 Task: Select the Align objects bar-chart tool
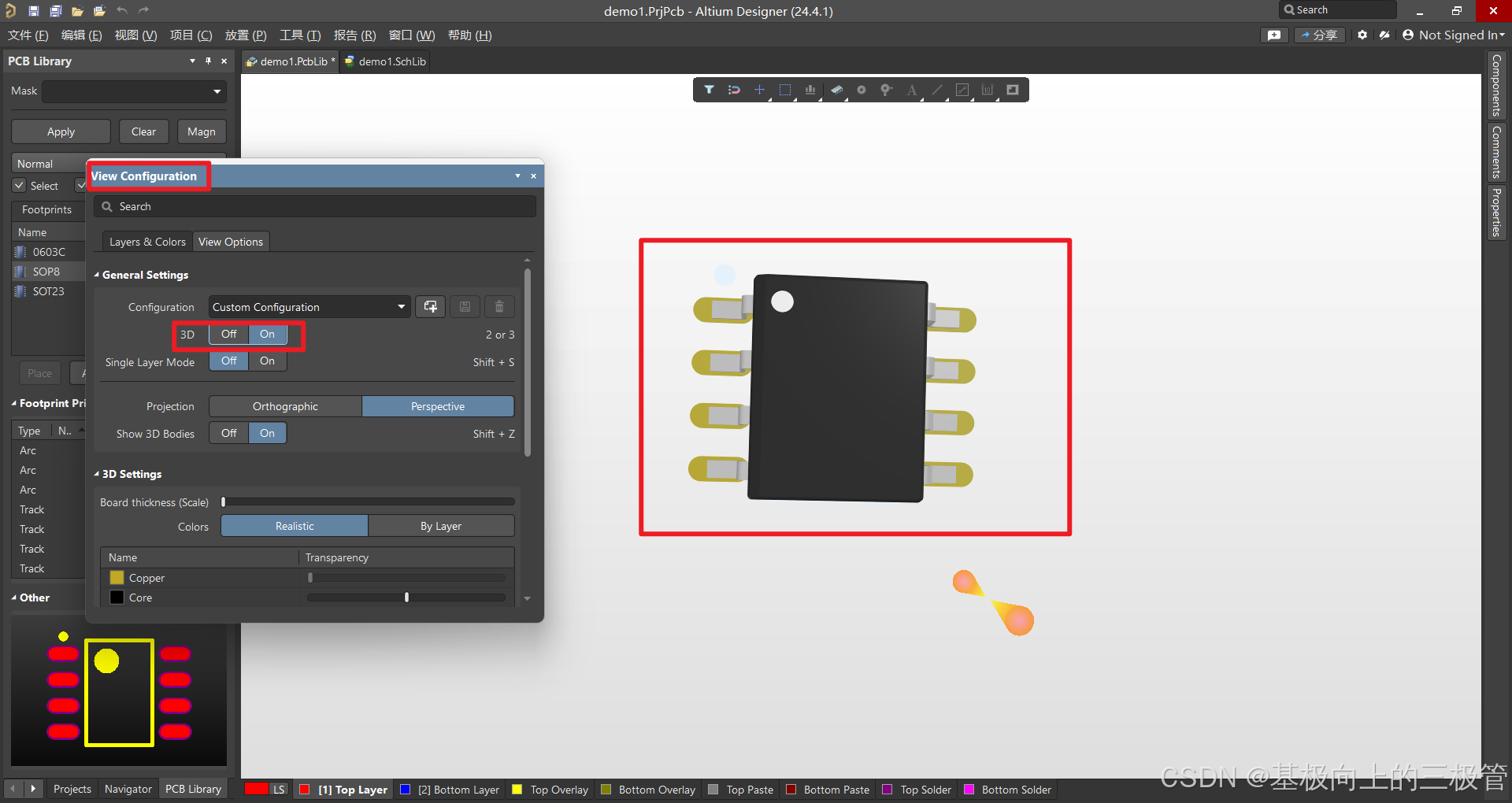pyautogui.click(x=810, y=90)
